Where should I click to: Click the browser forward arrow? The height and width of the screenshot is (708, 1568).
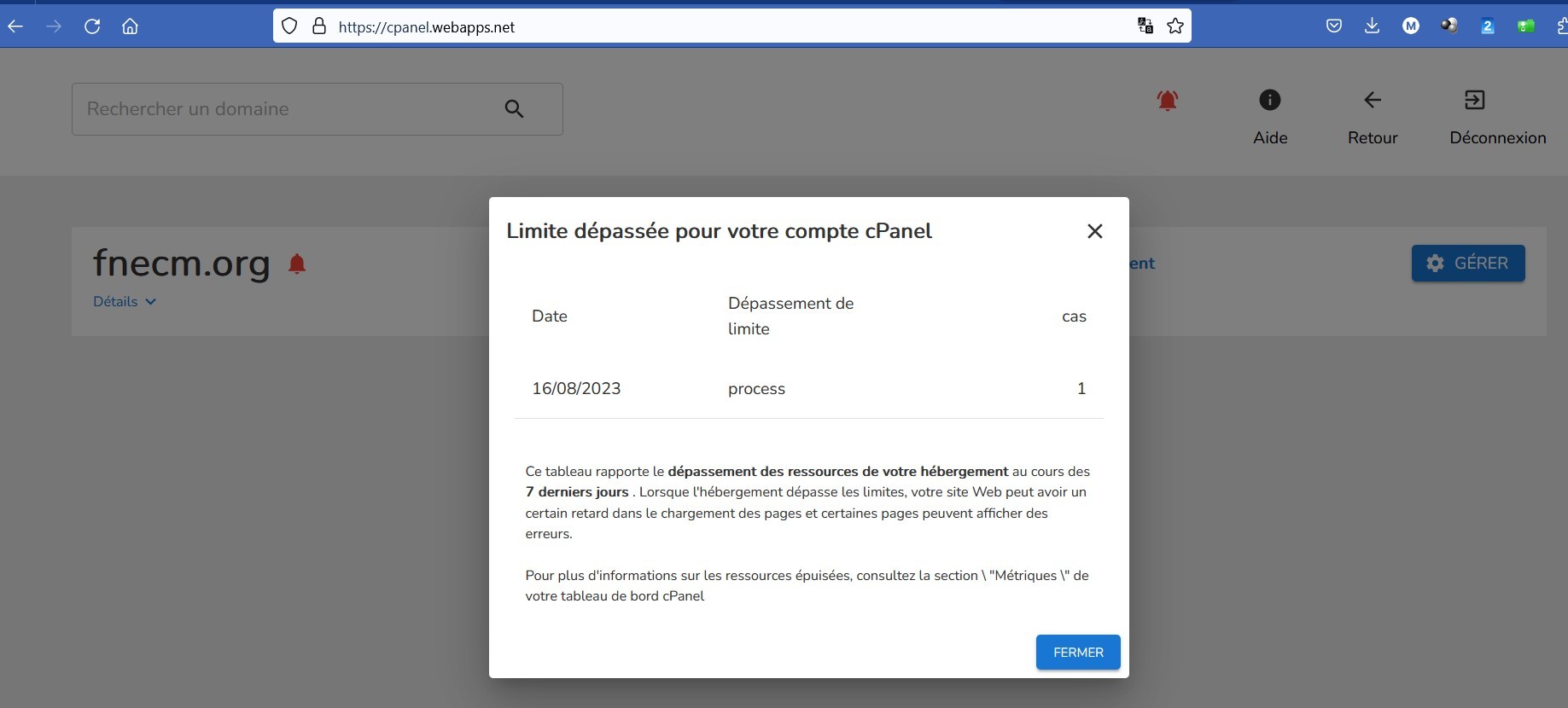54,26
